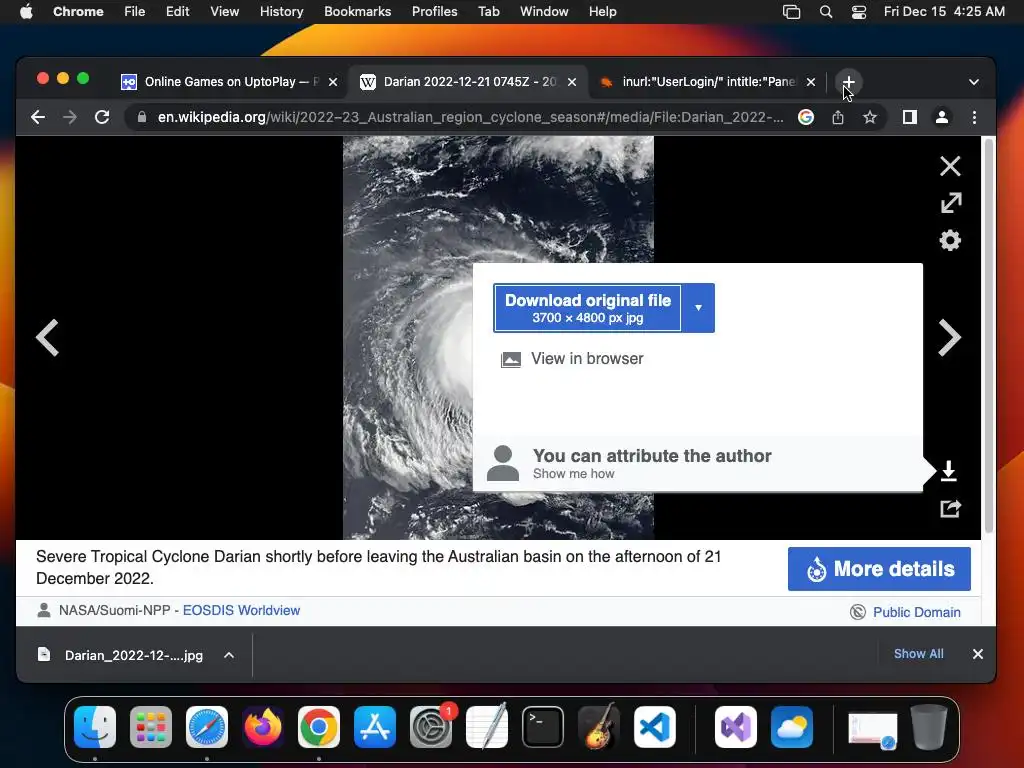Open a new tab with plus button
Image resolution: width=1024 pixels, height=768 pixels.
[848, 82]
